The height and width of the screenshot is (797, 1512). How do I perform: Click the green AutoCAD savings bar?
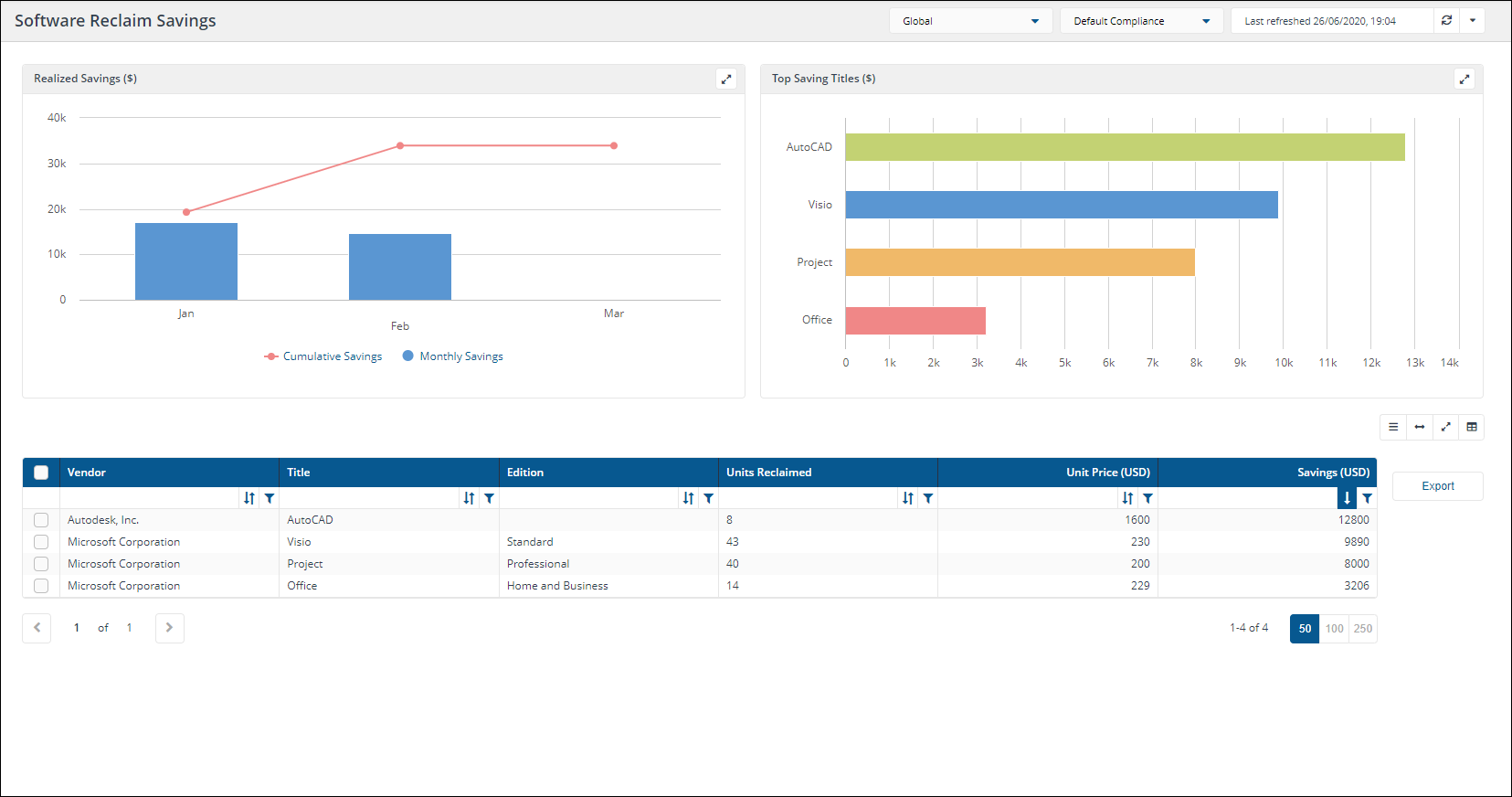pyautogui.click(x=1124, y=147)
